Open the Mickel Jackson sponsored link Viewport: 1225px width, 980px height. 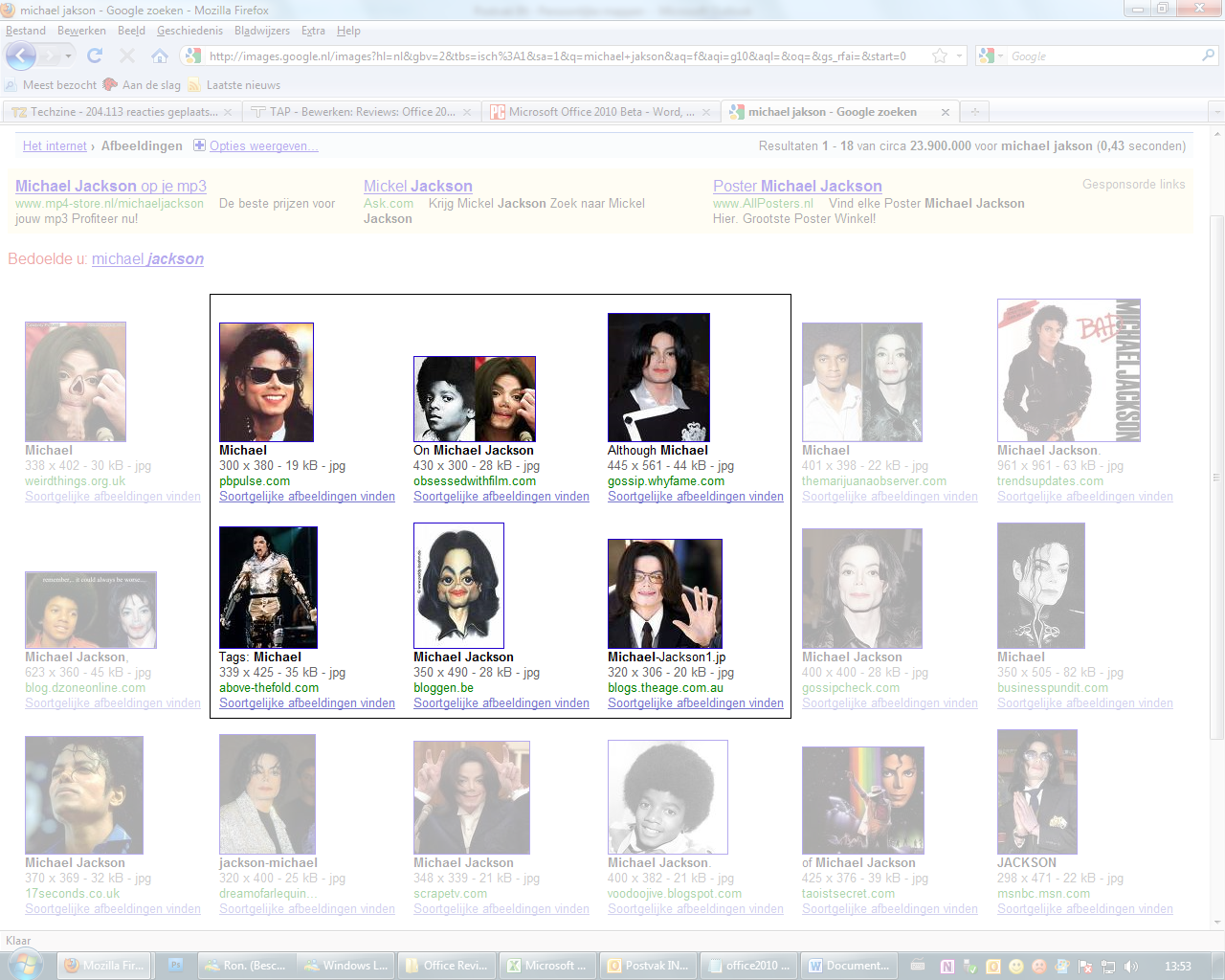pyautogui.click(x=418, y=187)
